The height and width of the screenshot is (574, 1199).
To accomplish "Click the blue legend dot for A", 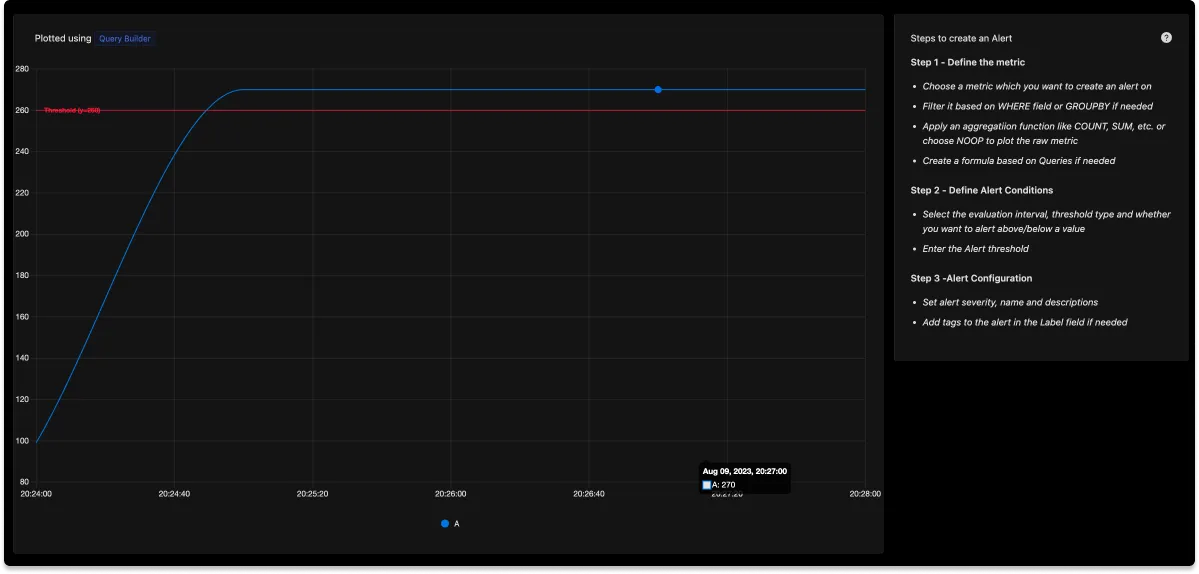I will click(445, 524).
